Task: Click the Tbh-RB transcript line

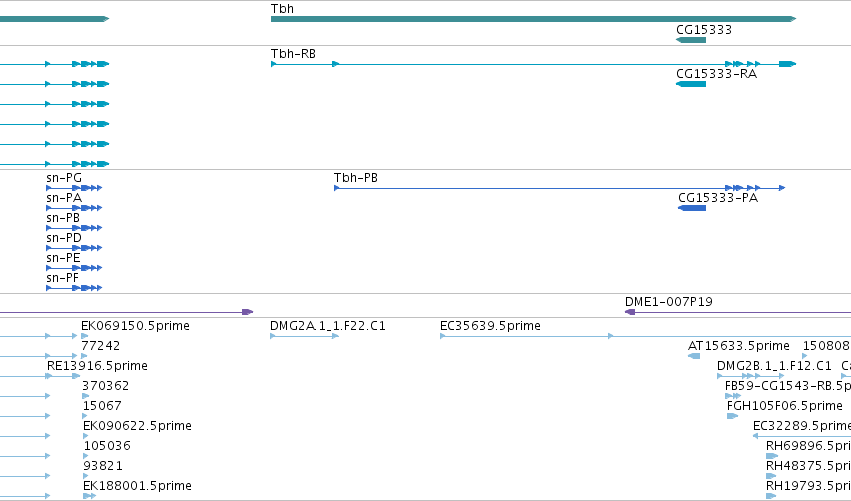Action: coord(534,64)
